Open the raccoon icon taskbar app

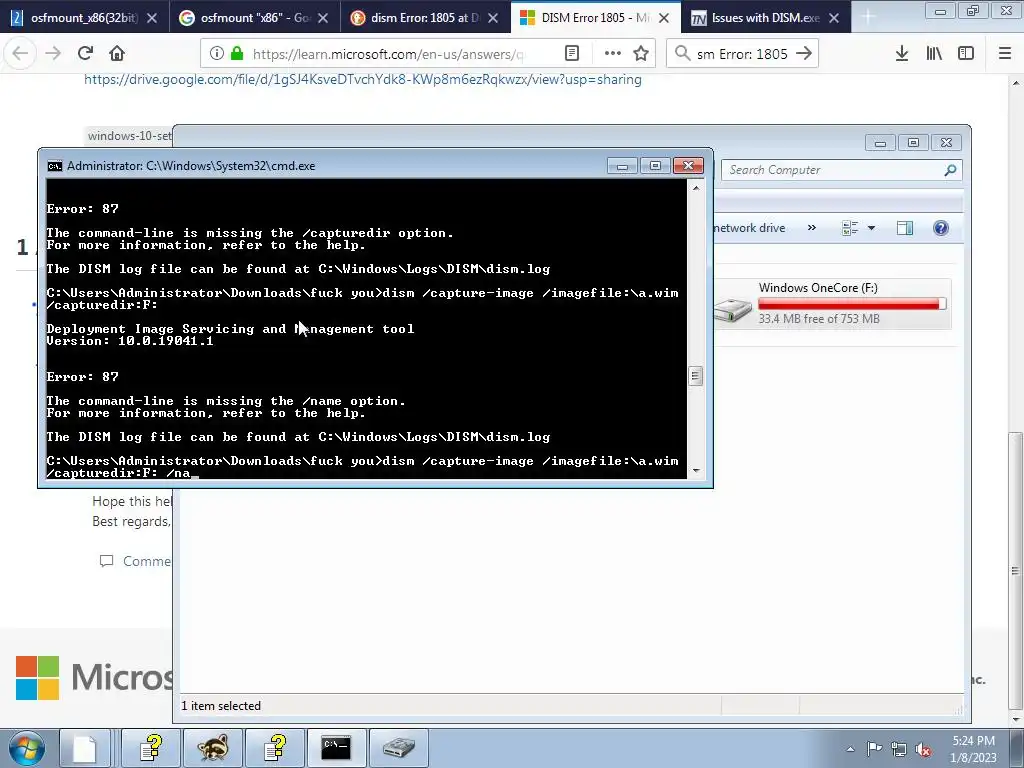coord(212,748)
